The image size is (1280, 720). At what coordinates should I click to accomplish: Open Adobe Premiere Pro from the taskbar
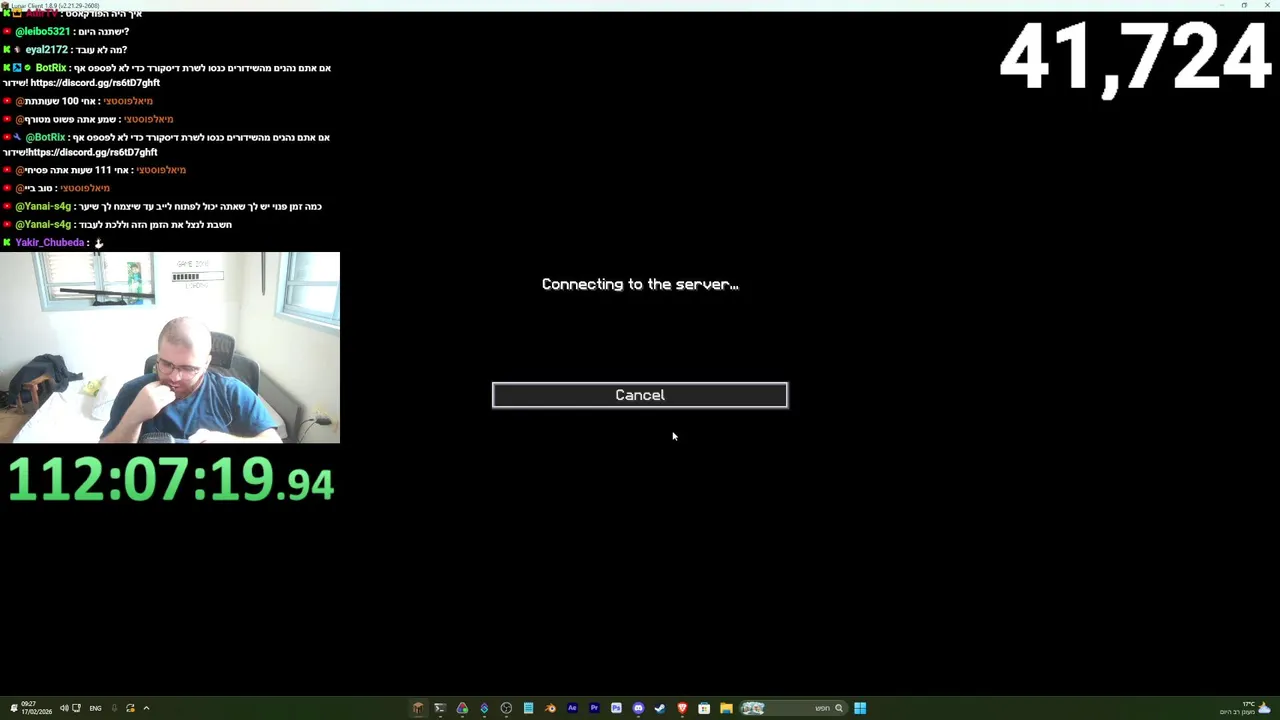(594, 708)
